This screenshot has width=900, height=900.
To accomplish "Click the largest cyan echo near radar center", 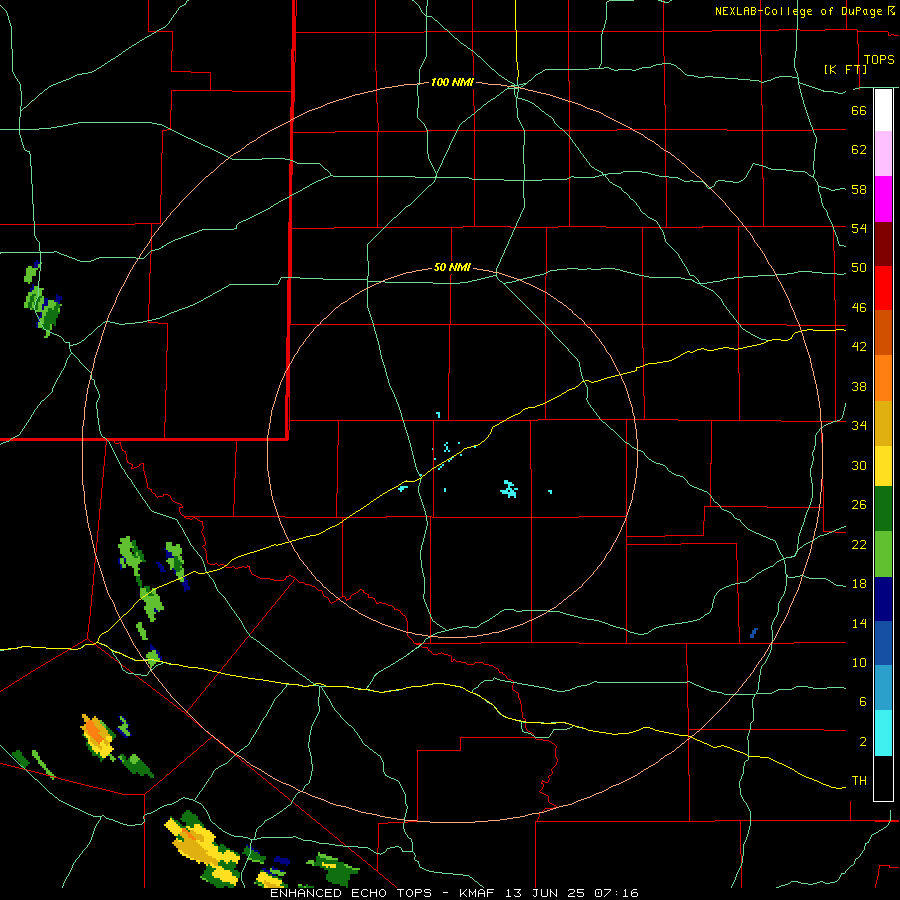I will 509,489.
